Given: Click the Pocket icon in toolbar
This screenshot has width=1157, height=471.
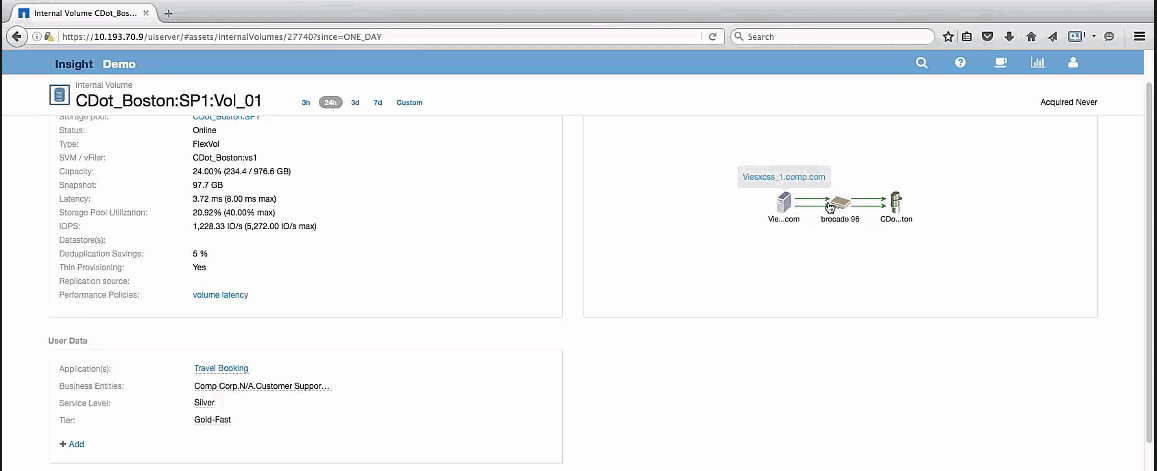Looking at the screenshot, I should coord(989,36).
